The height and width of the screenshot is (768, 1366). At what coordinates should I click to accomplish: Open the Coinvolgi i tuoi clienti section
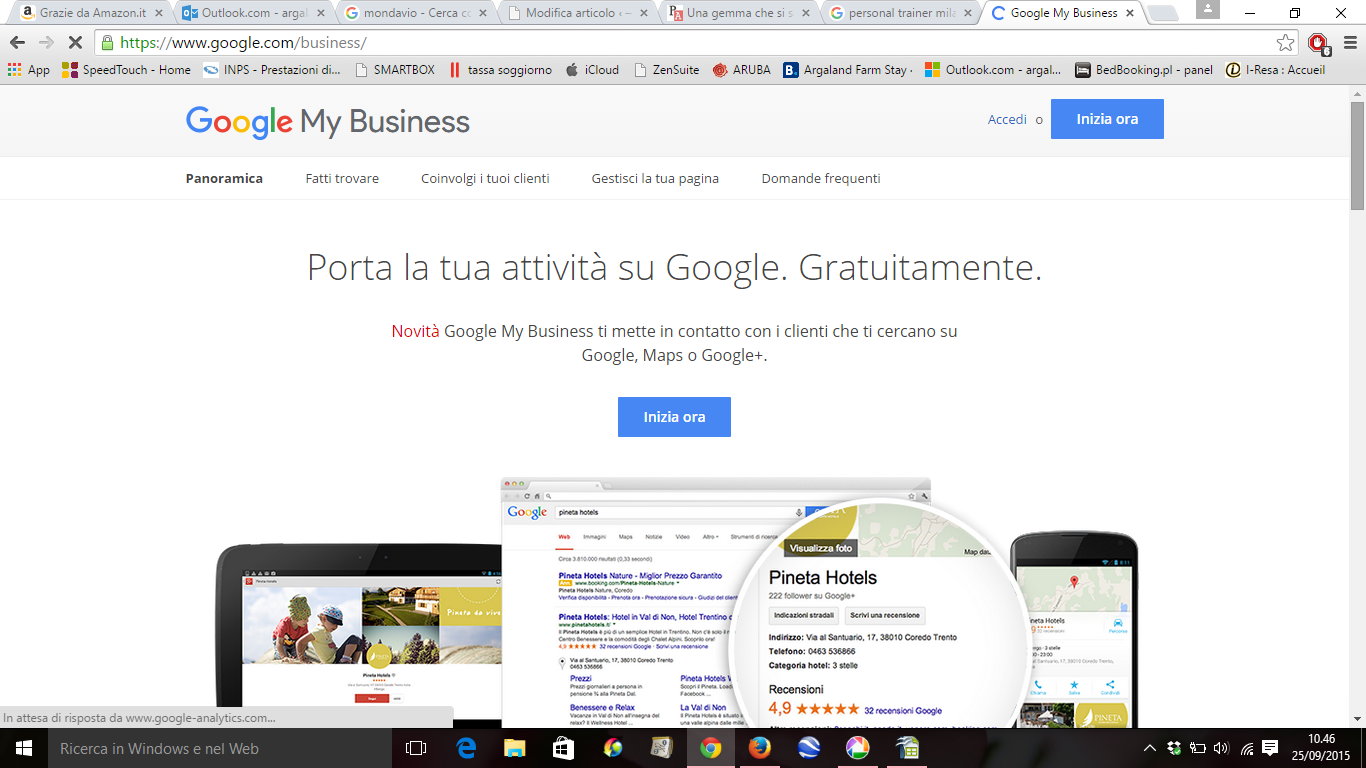point(485,178)
